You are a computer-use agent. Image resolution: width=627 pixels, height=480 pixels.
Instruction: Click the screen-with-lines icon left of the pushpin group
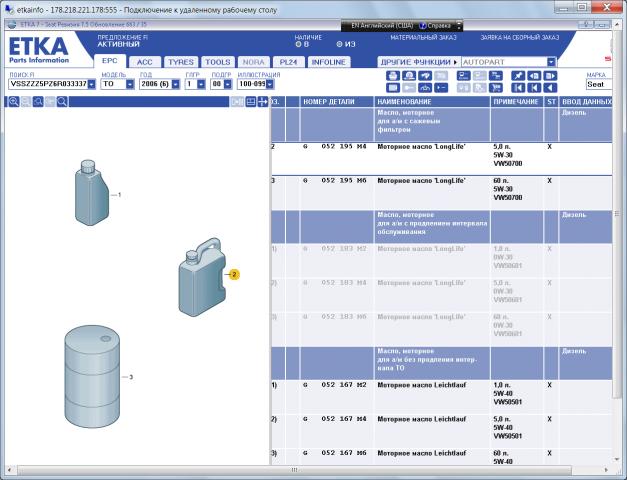(464, 76)
